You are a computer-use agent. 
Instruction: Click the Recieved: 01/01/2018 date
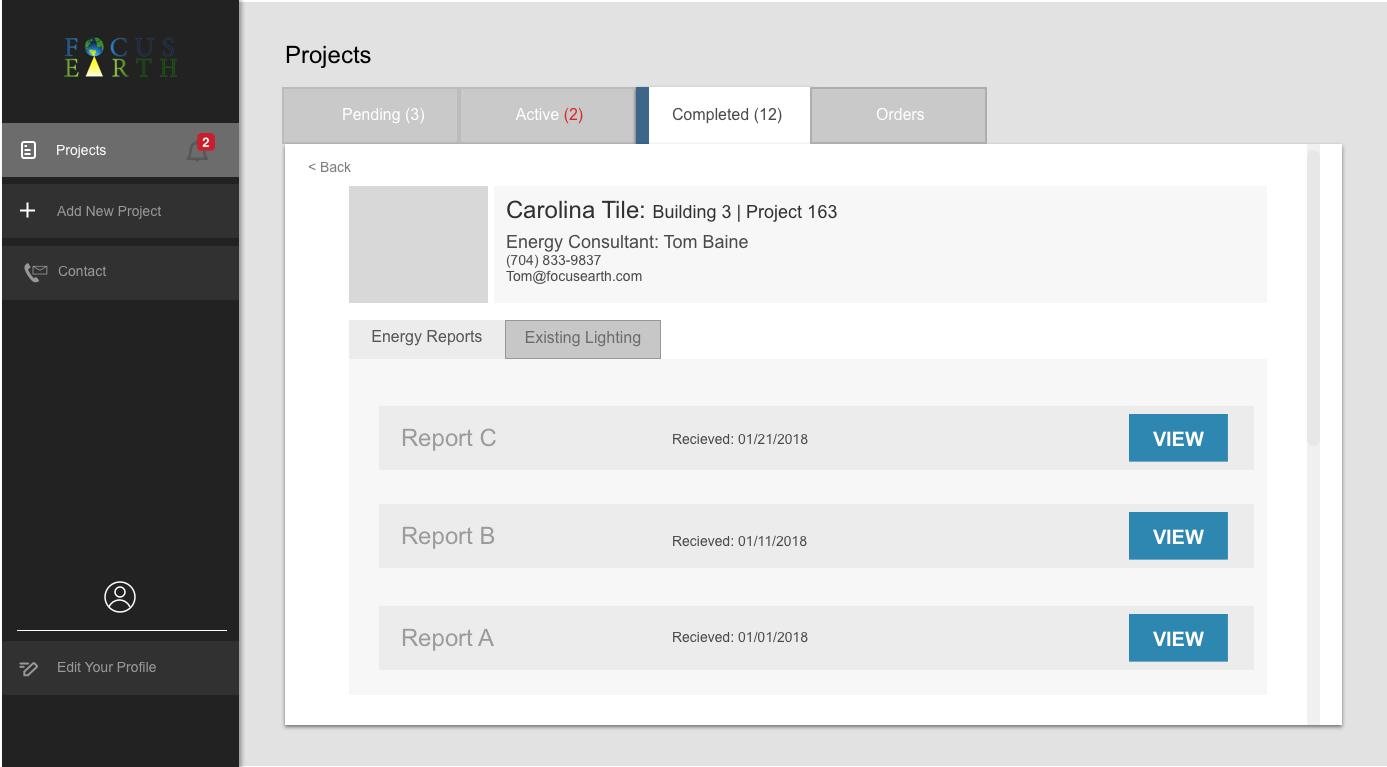point(740,637)
